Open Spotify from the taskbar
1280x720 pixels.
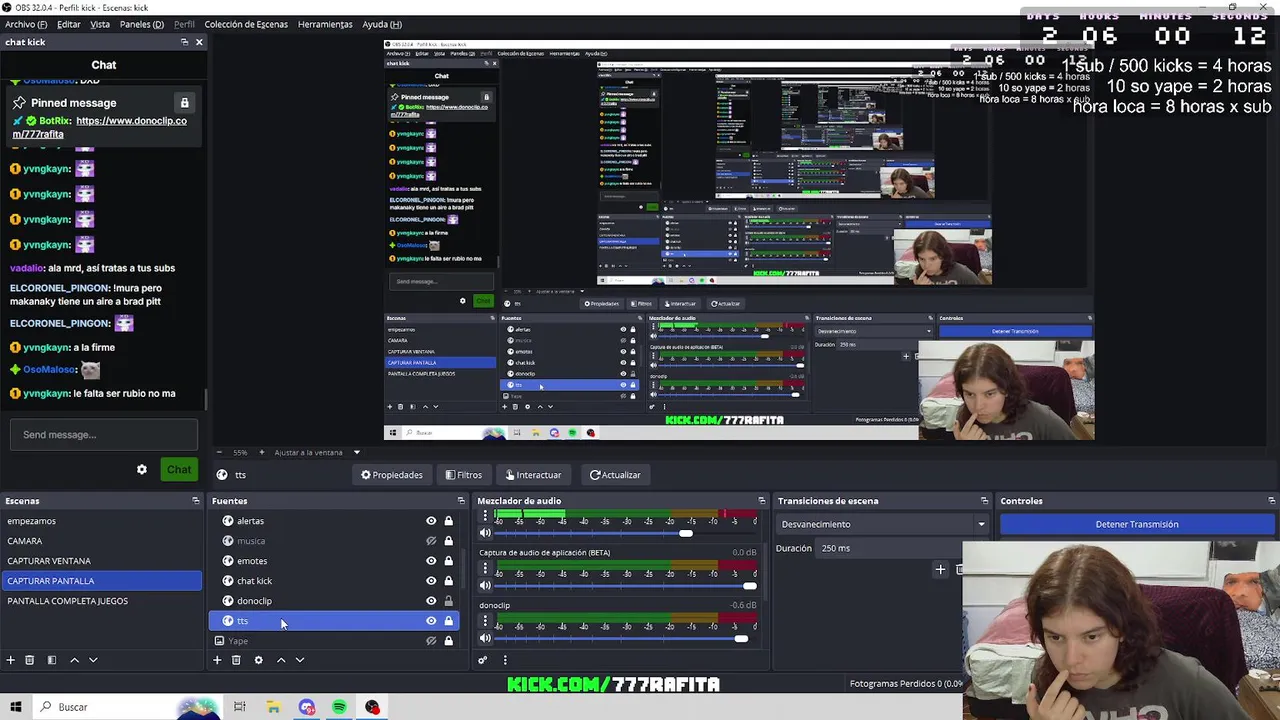[x=339, y=707]
